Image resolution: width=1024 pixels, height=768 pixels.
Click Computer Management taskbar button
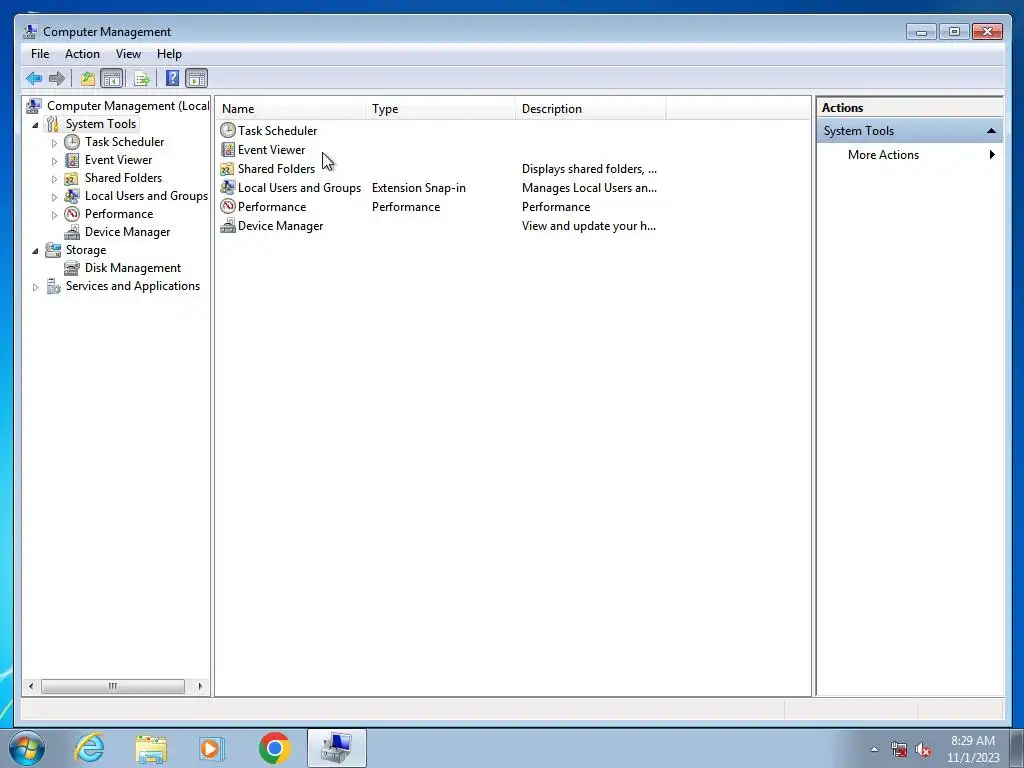(336, 748)
